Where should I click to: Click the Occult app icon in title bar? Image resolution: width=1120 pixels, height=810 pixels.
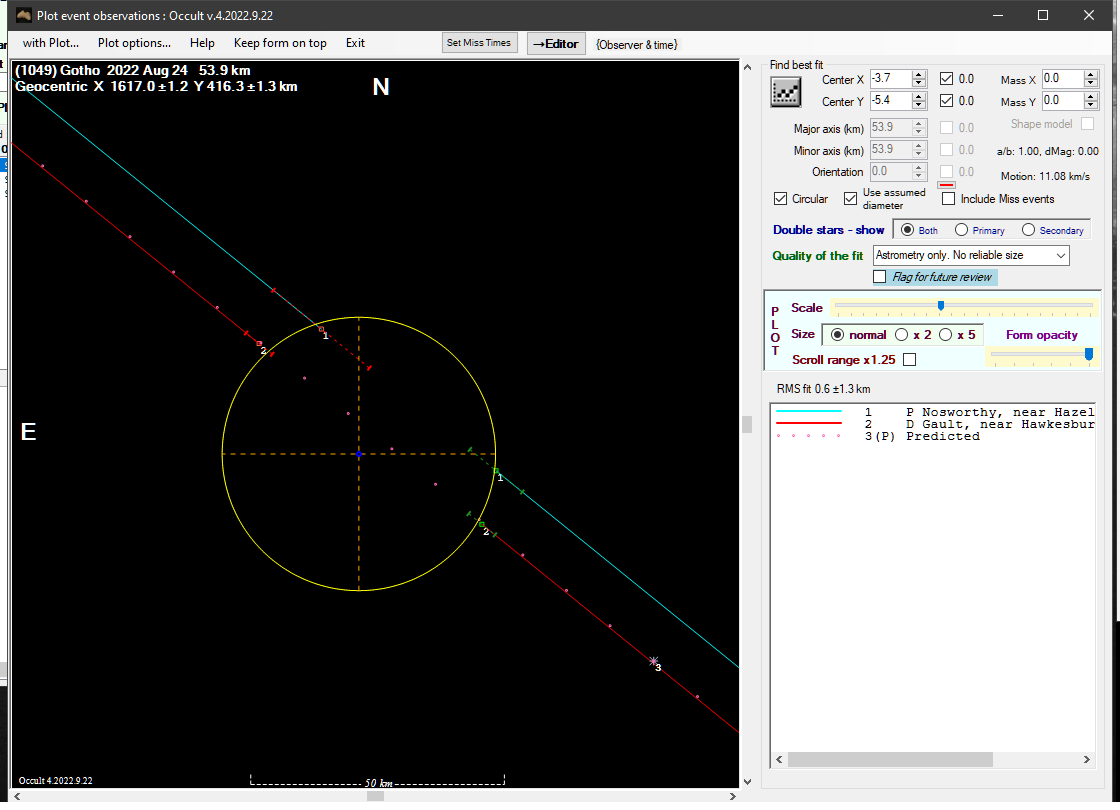pos(24,15)
